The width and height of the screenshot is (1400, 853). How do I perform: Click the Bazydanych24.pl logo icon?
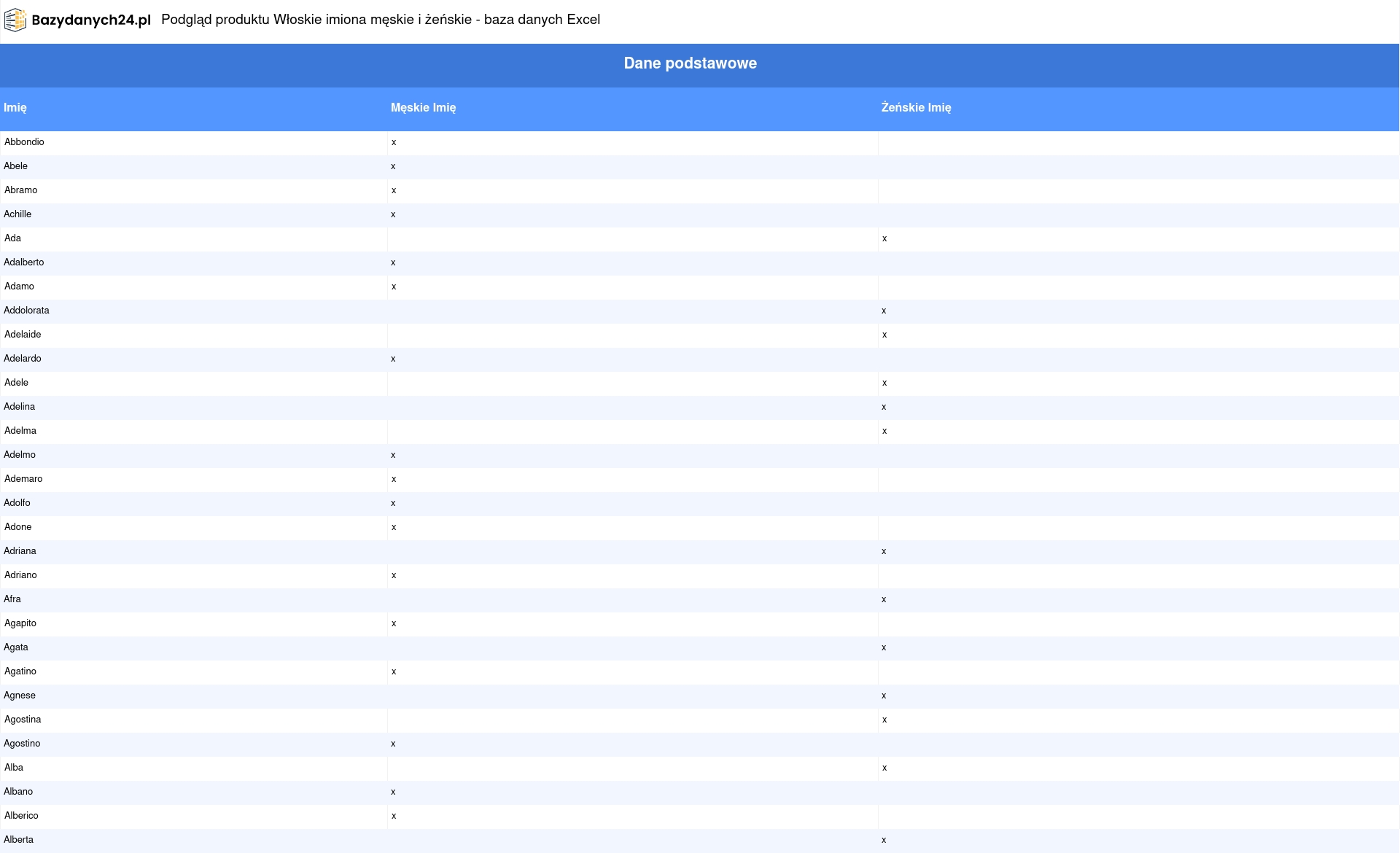click(15, 20)
